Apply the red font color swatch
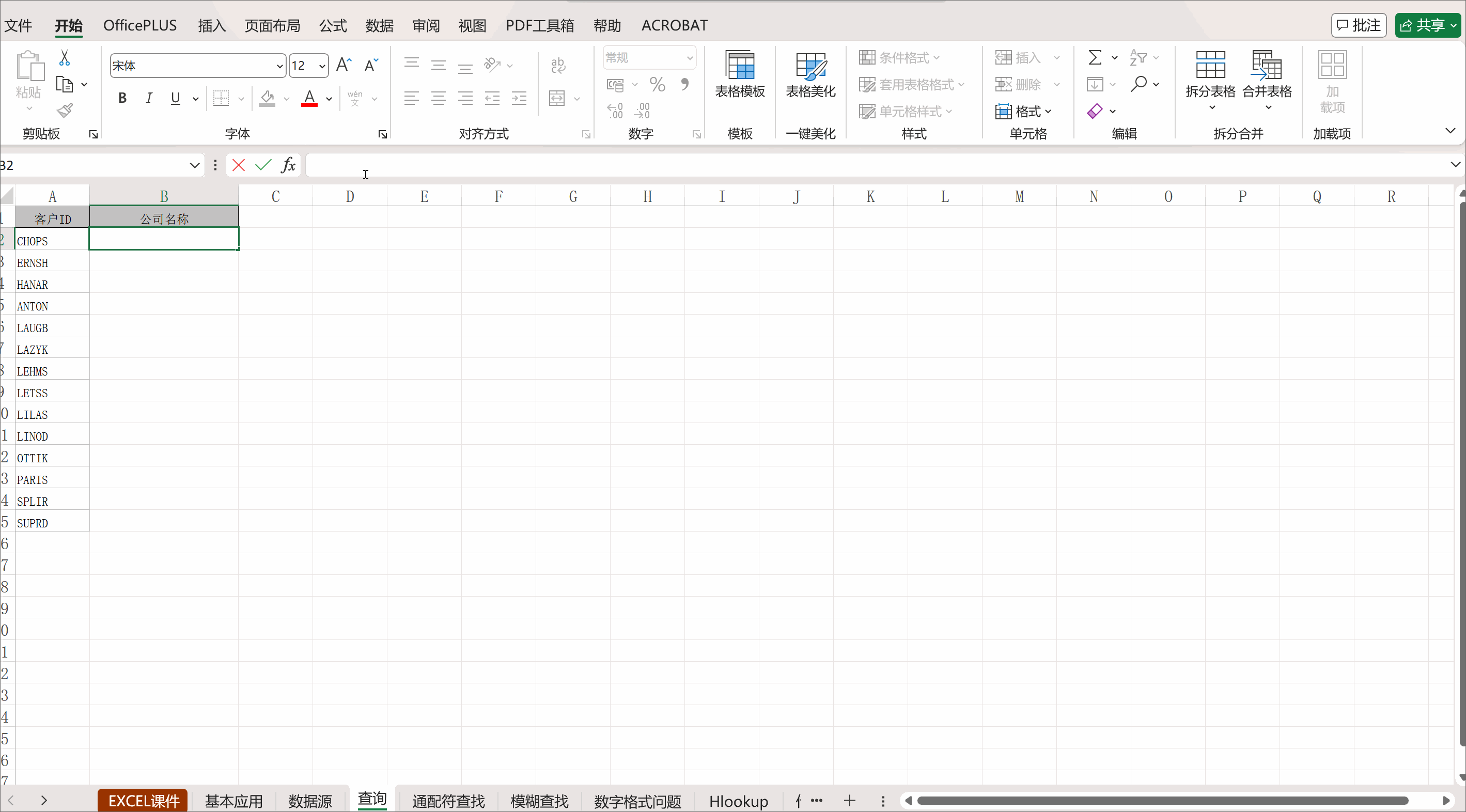Image resolution: width=1466 pixels, height=812 pixels. click(309, 99)
